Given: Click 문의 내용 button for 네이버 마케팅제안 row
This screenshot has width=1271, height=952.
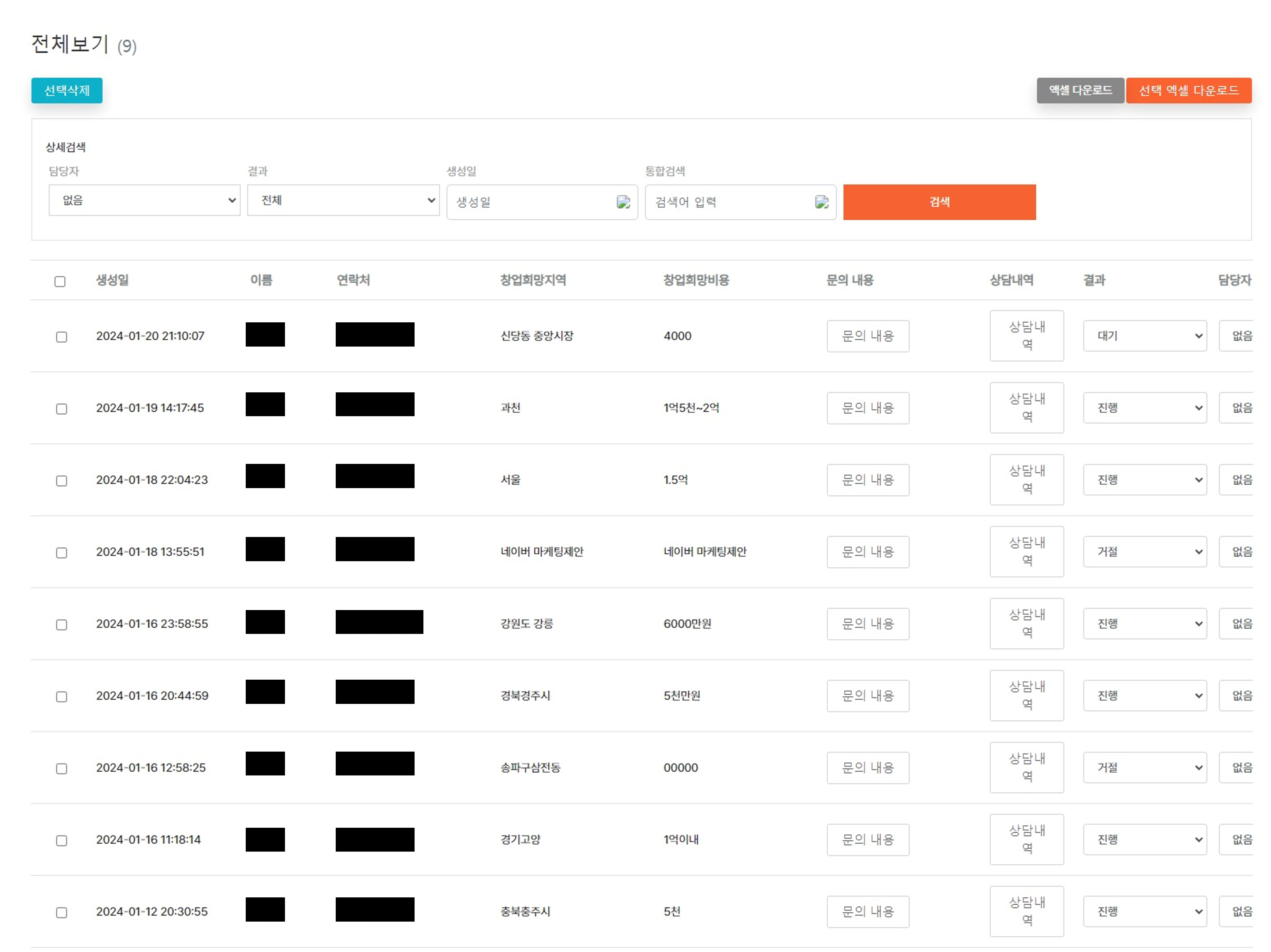Looking at the screenshot, I should pos(868,551).
